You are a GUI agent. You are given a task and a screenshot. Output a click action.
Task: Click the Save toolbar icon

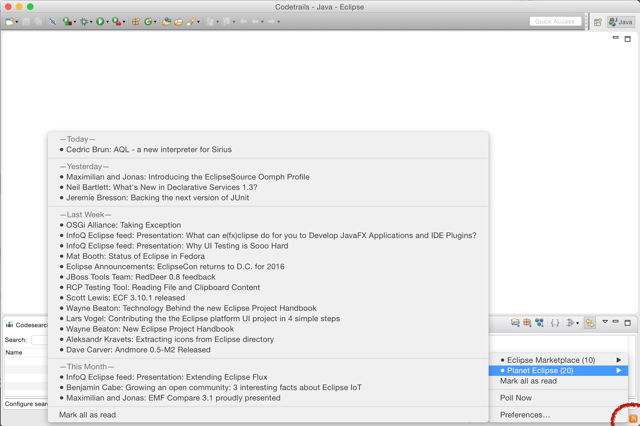tap(26, 22)
